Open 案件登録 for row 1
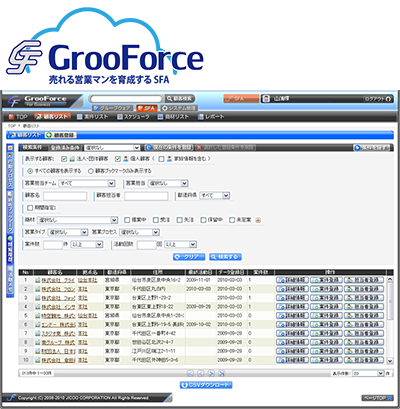 [x=326, y=280]
